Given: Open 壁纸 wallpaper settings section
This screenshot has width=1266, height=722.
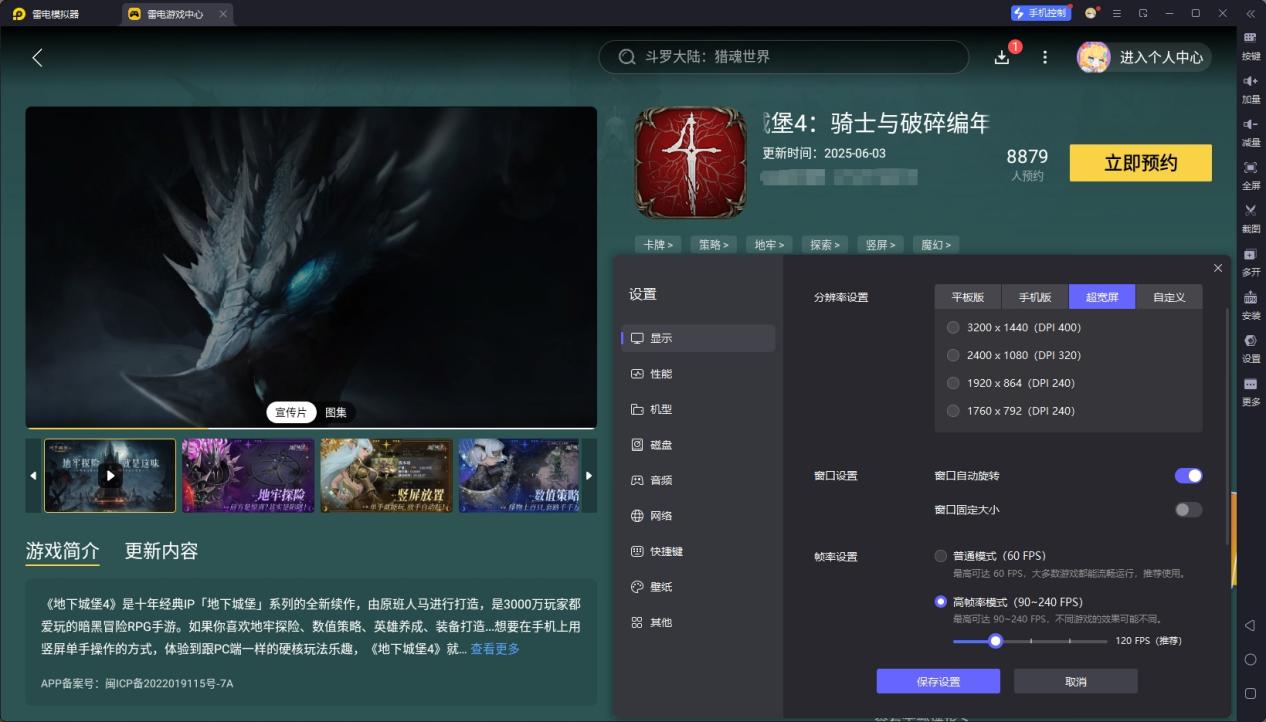Looking at the screenshot, I should click(x=698, y=587).
